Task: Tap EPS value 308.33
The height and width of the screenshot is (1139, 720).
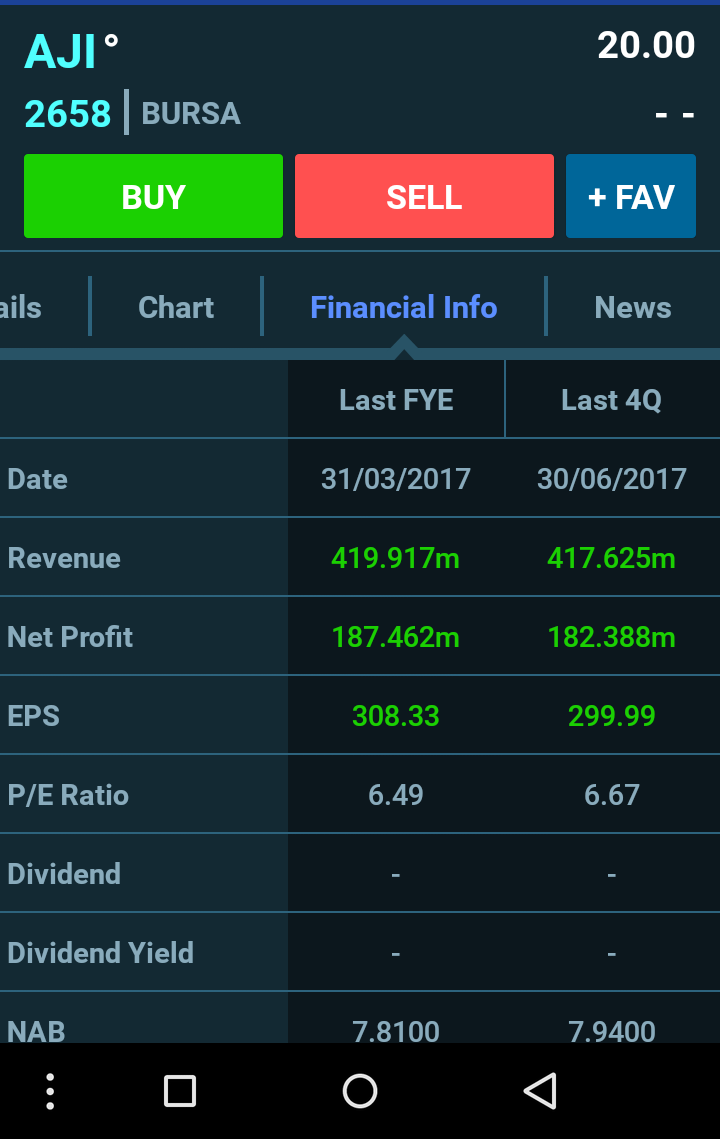Action: pyautogui.click(x=396, y=716)
